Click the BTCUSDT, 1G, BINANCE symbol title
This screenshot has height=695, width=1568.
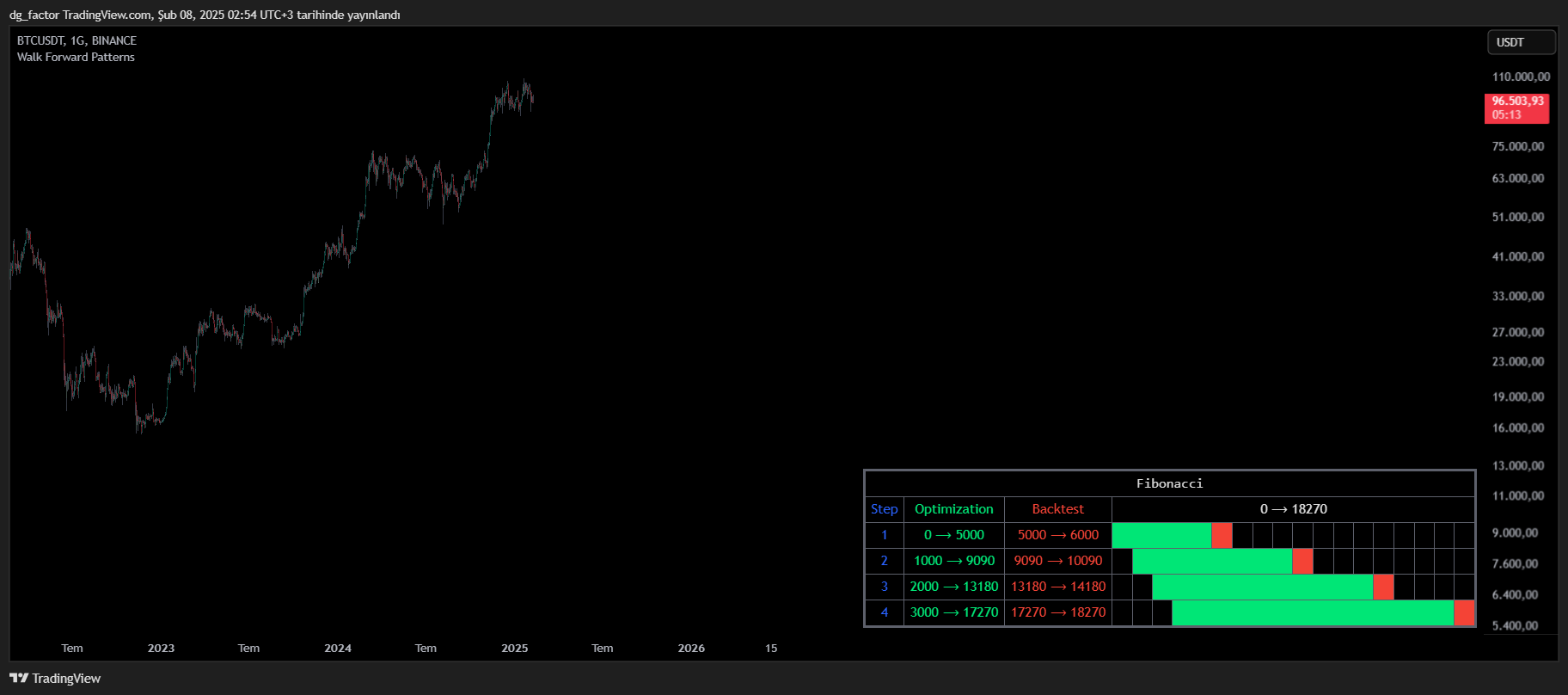(x=77, y=40)
